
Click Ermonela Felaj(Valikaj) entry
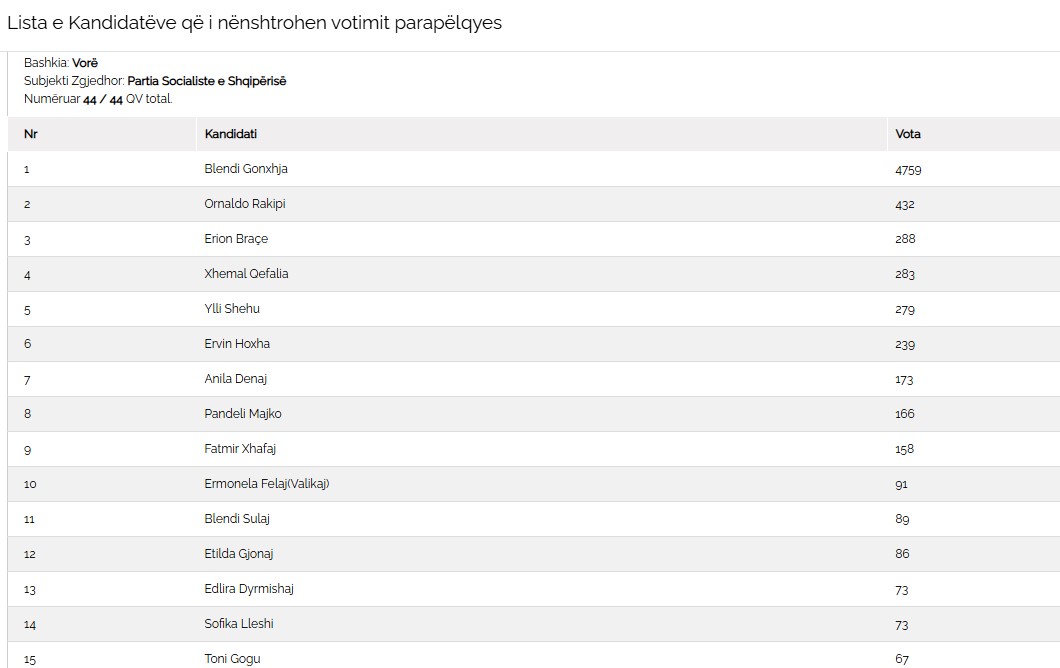(x=267, y=484)
